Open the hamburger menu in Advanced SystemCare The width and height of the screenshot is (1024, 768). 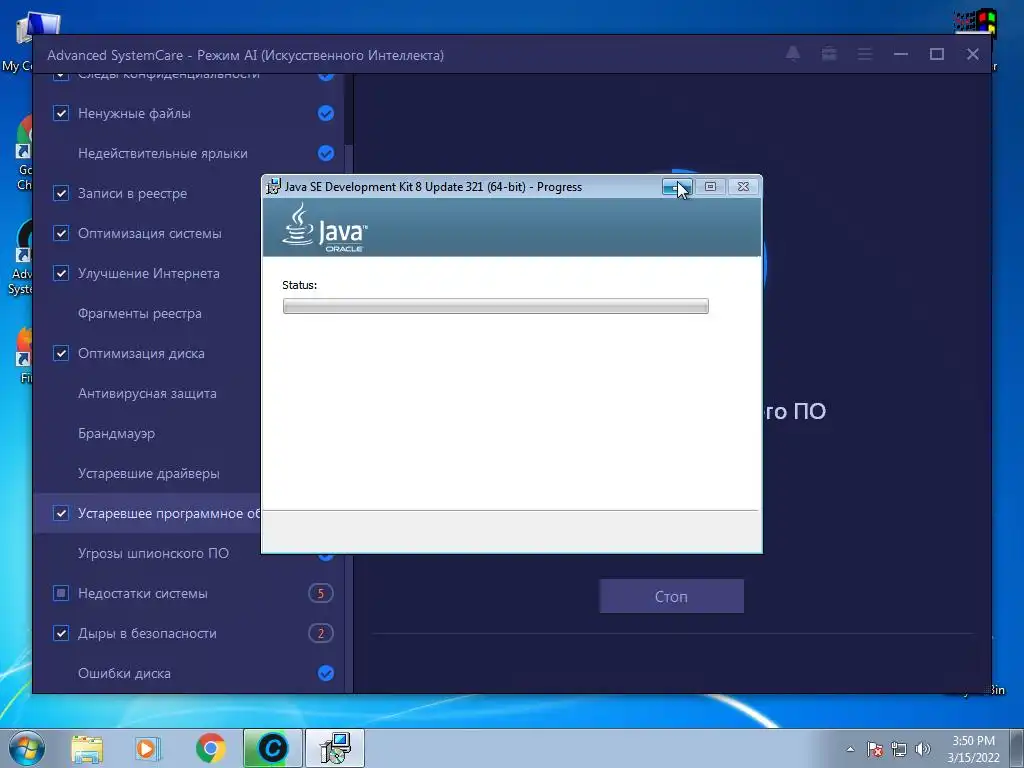(x=865, y=54)
